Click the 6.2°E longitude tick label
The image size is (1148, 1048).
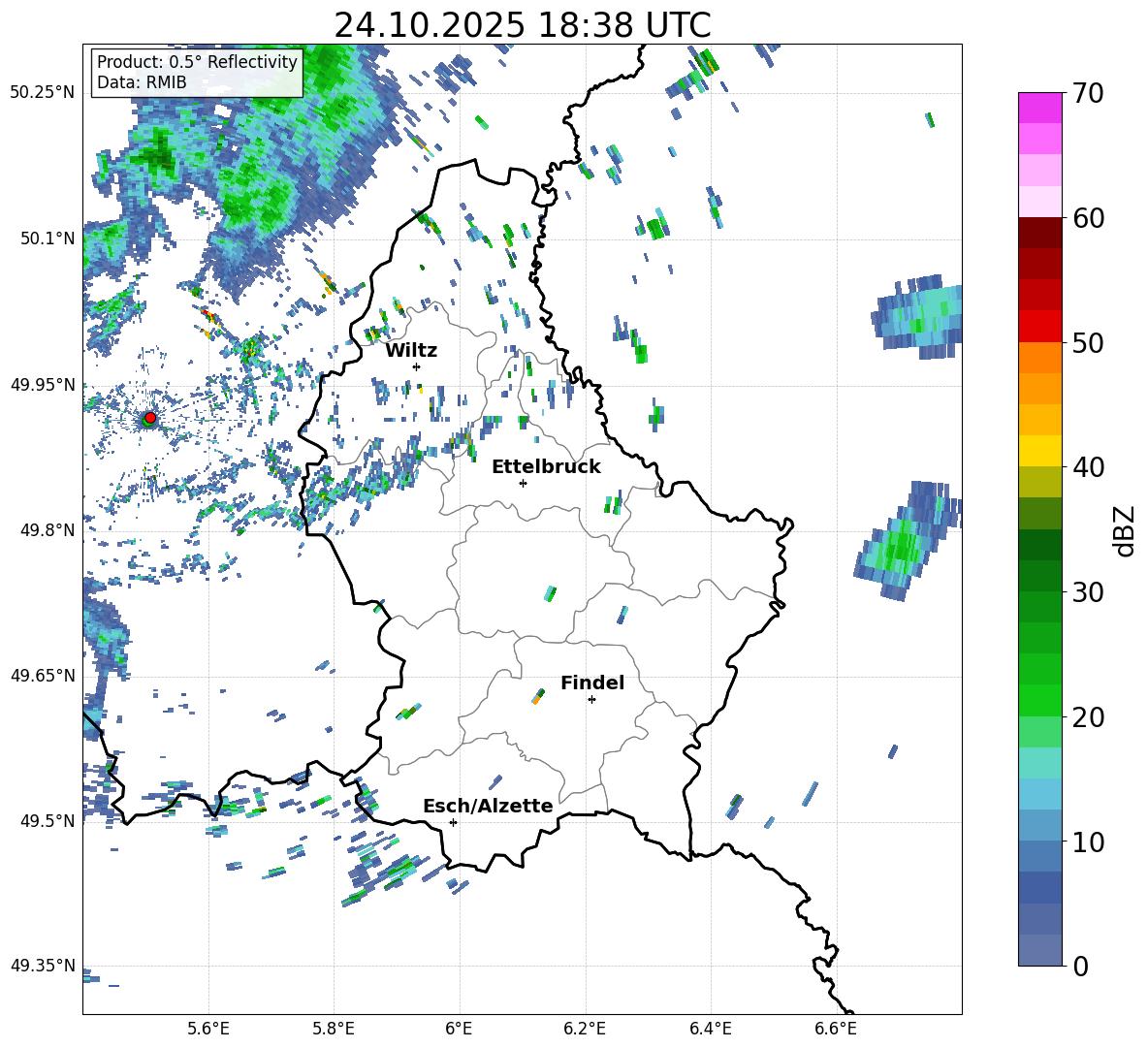click(585, 1029)
